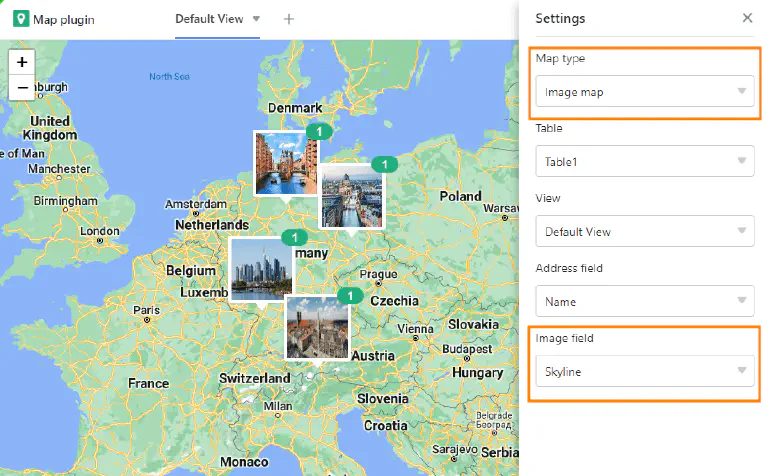Click the Munich town hall image marker
This screenshot has width=768, height=476.
pos(317,327)
